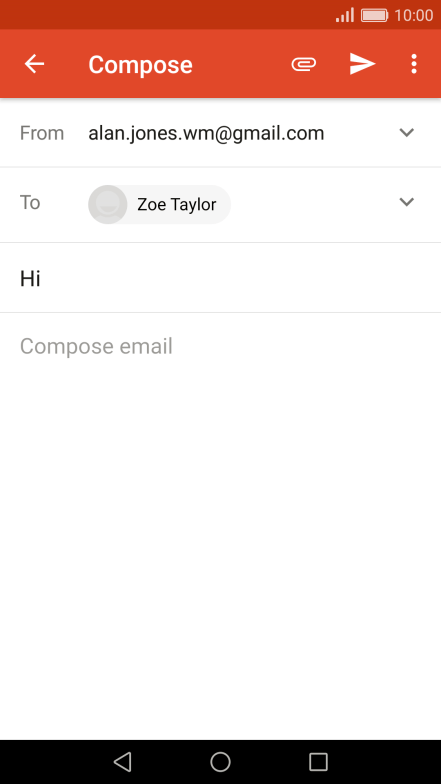Click the subject field containing Hi
441x784 pixels.
click(220, 278)
